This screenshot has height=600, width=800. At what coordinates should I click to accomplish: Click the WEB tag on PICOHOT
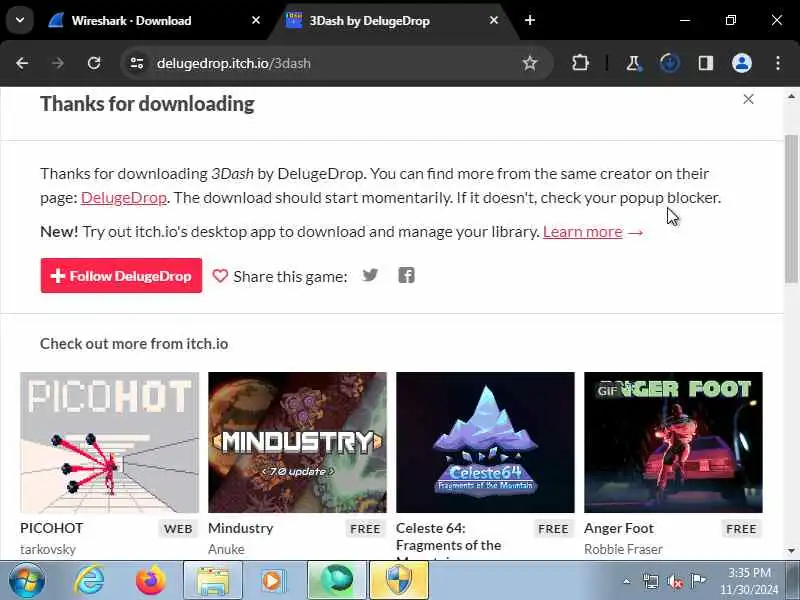178,529
